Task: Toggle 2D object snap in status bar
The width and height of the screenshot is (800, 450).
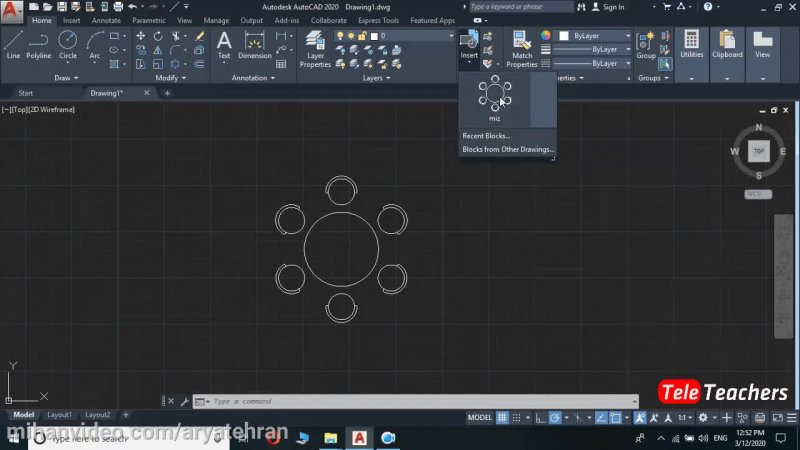Action: (616, 418)
